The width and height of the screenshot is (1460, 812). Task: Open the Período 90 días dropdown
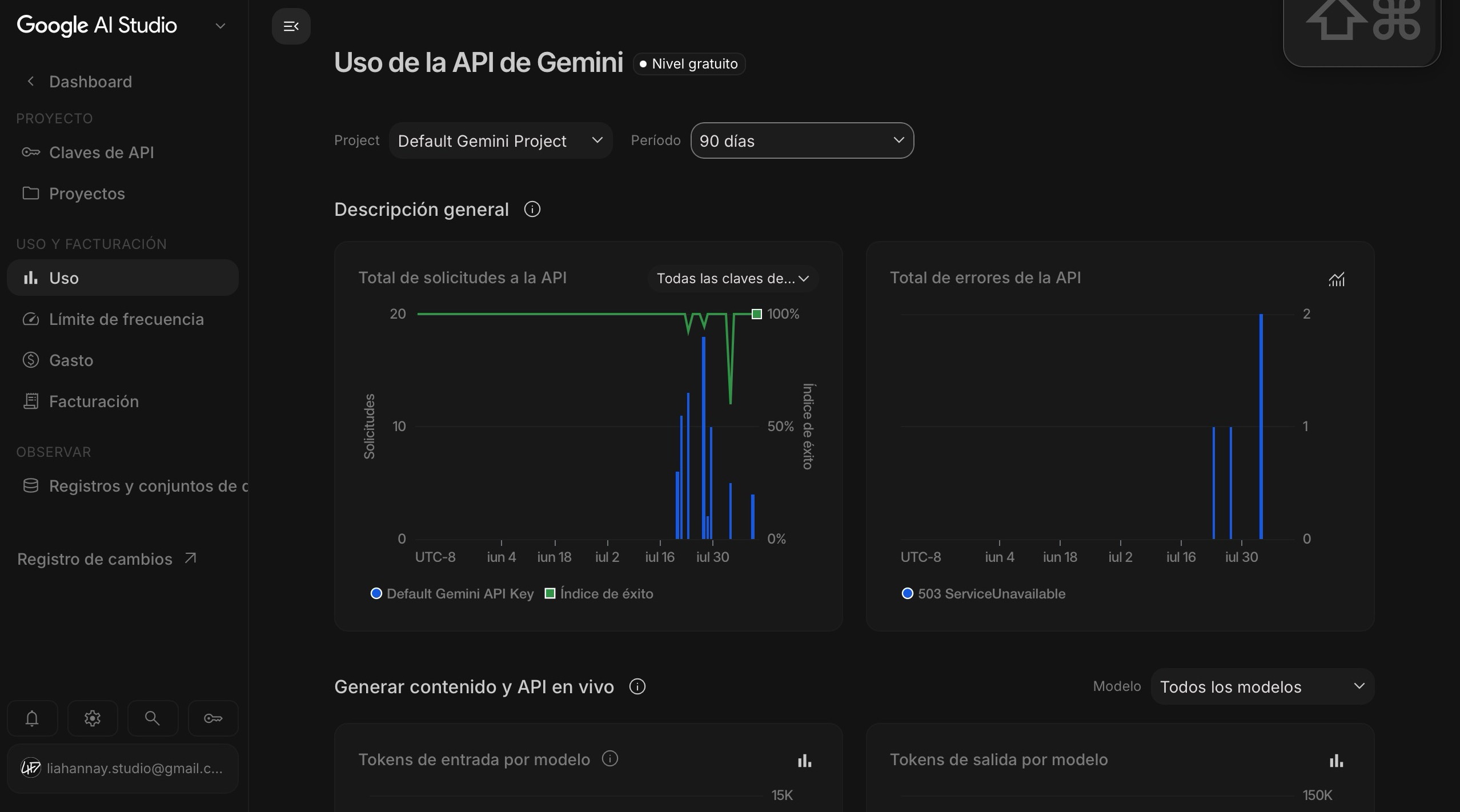coord(802,140)
